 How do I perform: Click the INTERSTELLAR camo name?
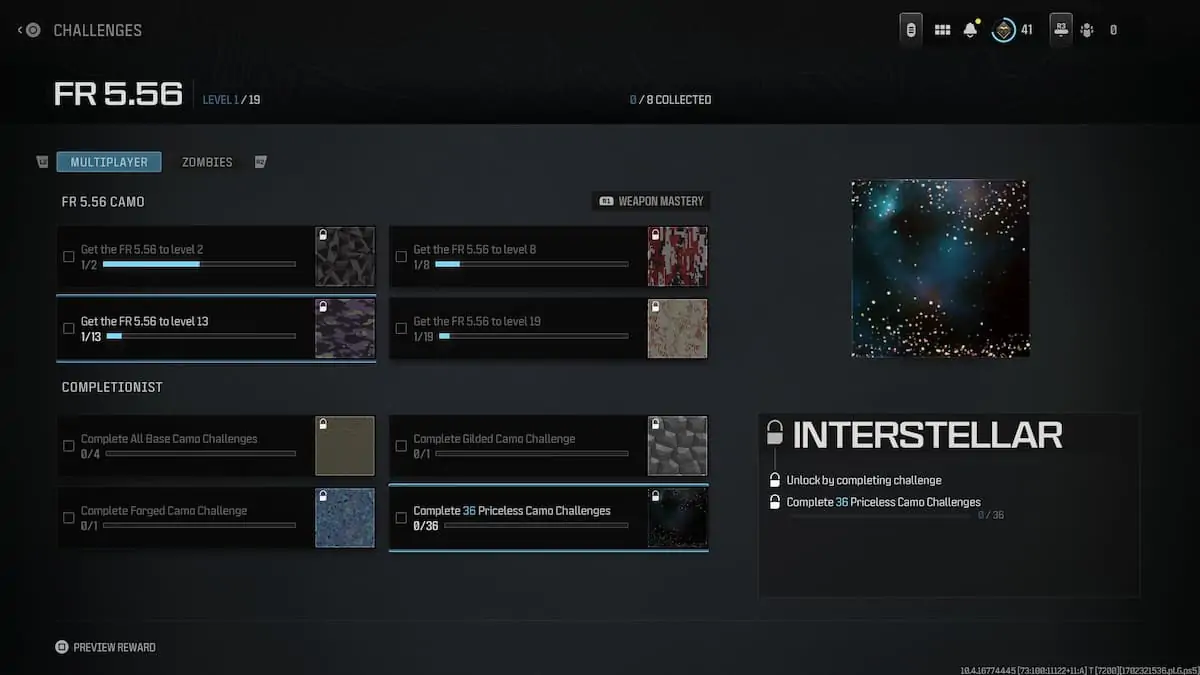tap(927, 434)
